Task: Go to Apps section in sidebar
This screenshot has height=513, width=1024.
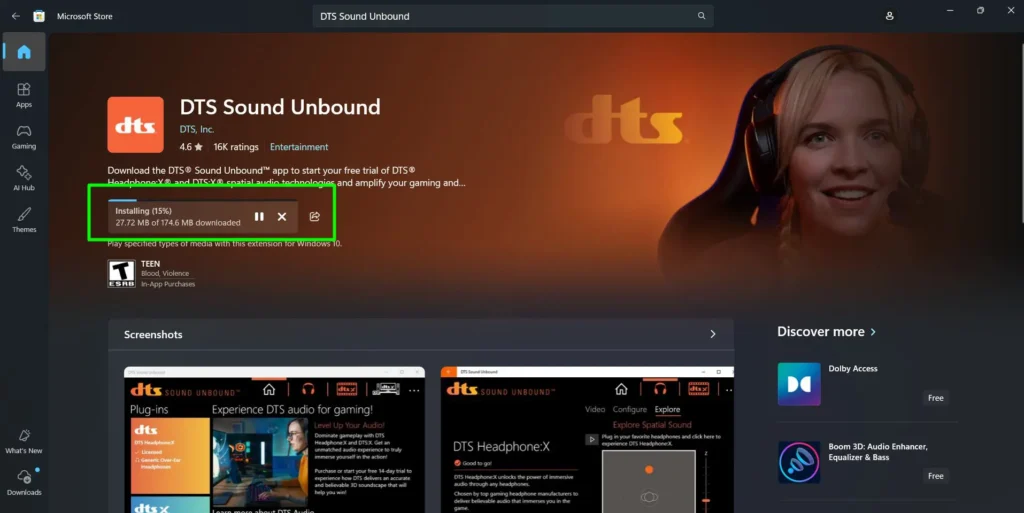Action: [x=24, y=95]
